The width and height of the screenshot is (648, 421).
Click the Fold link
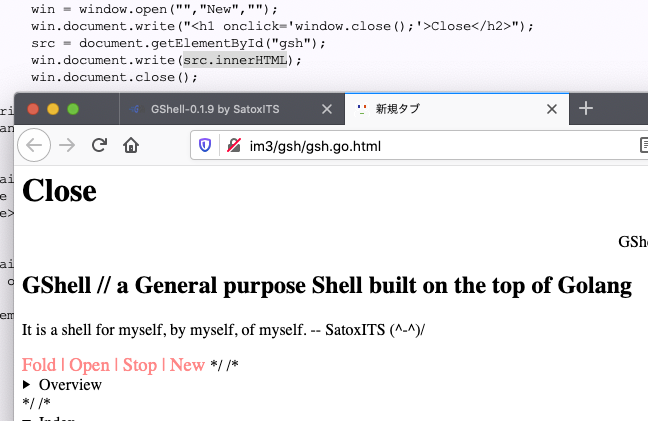[x=39, y=364]
